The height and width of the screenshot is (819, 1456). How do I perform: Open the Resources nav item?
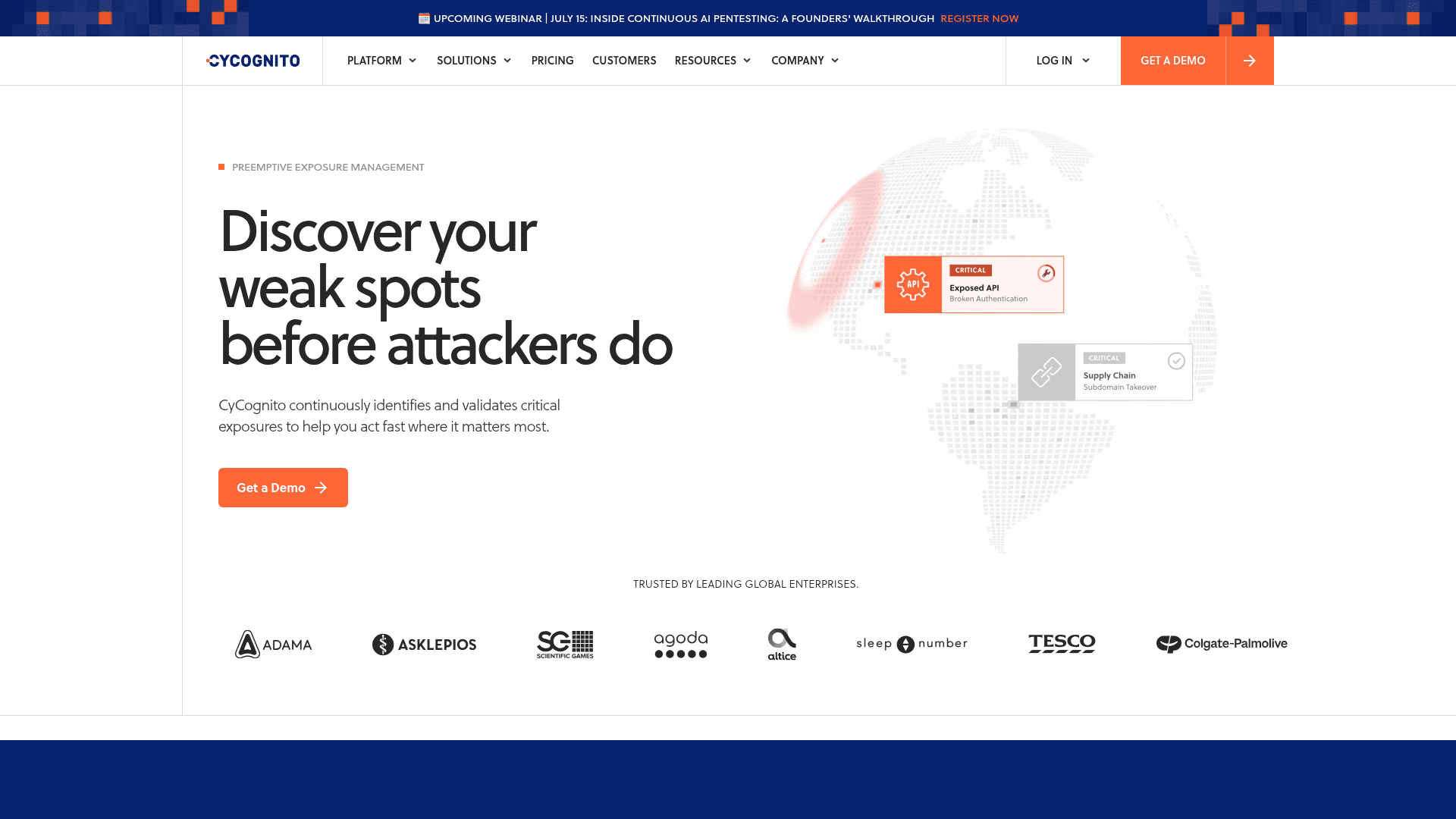[x=705, y=61]
